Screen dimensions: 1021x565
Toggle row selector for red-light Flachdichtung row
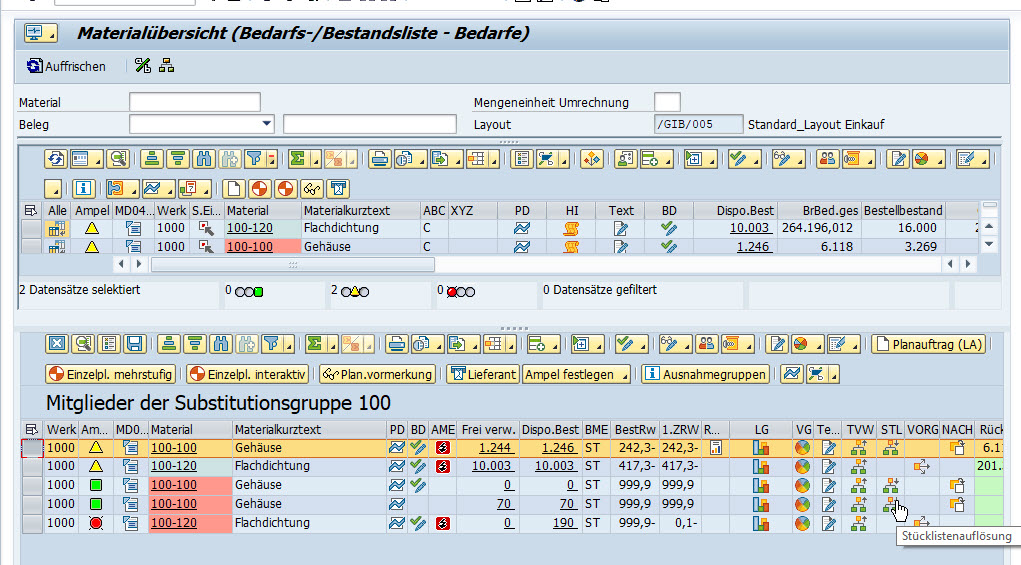pos(33,523)
